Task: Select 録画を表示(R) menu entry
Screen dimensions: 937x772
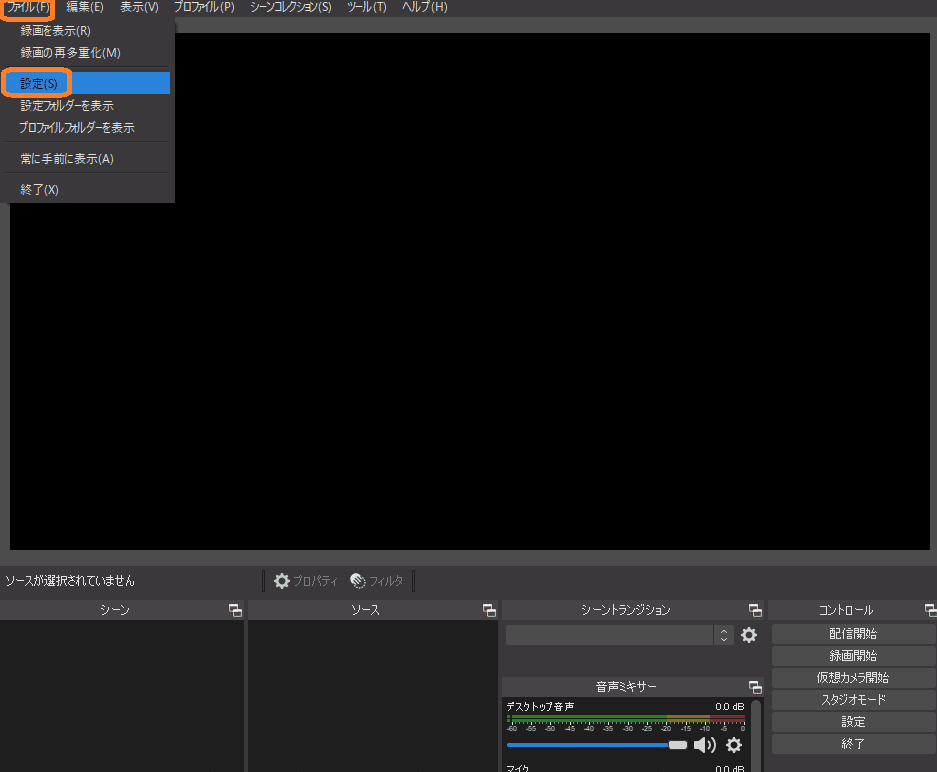Action: coord(87,30)
